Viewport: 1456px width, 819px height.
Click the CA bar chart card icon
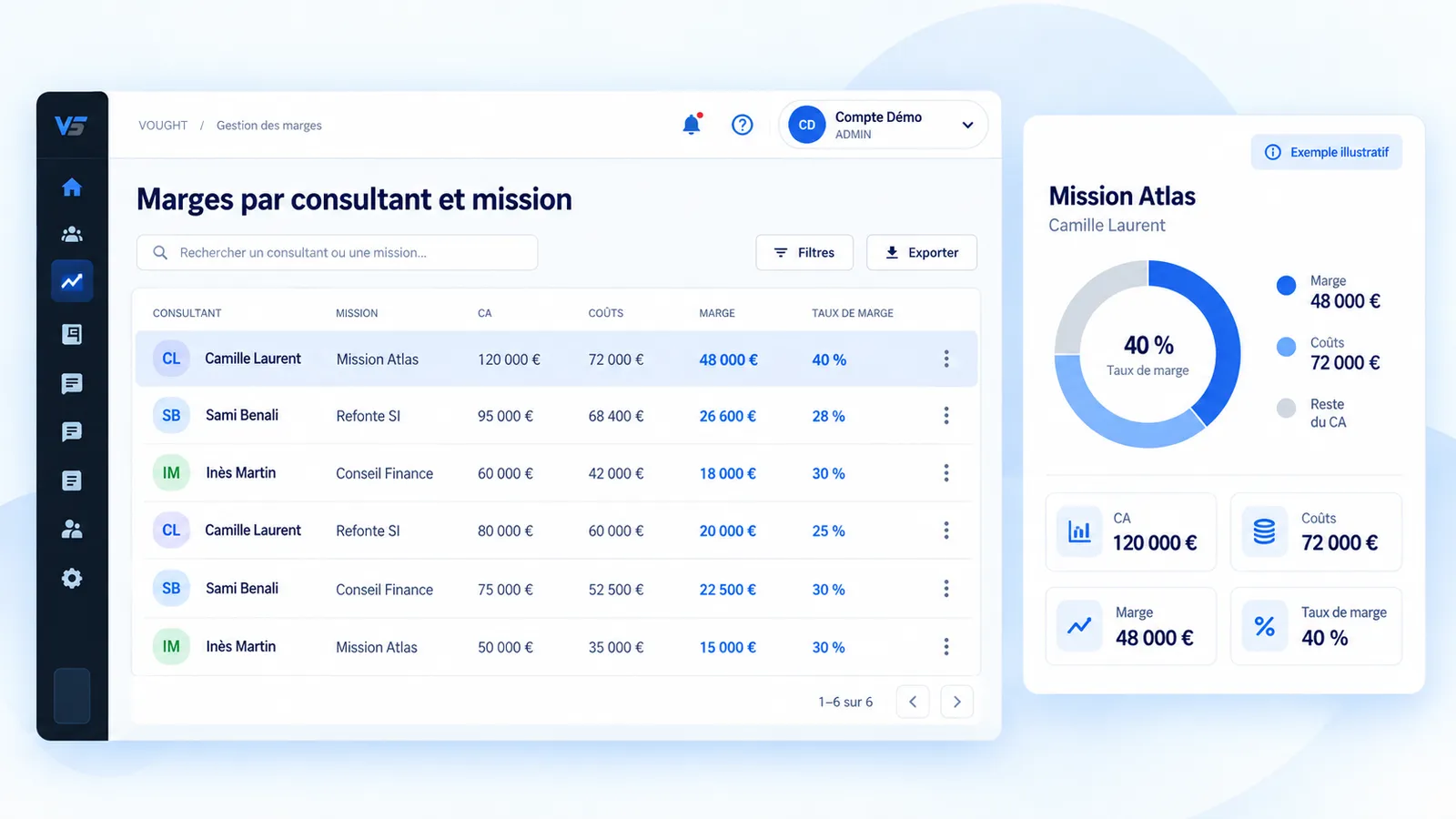pos(1079,531)
